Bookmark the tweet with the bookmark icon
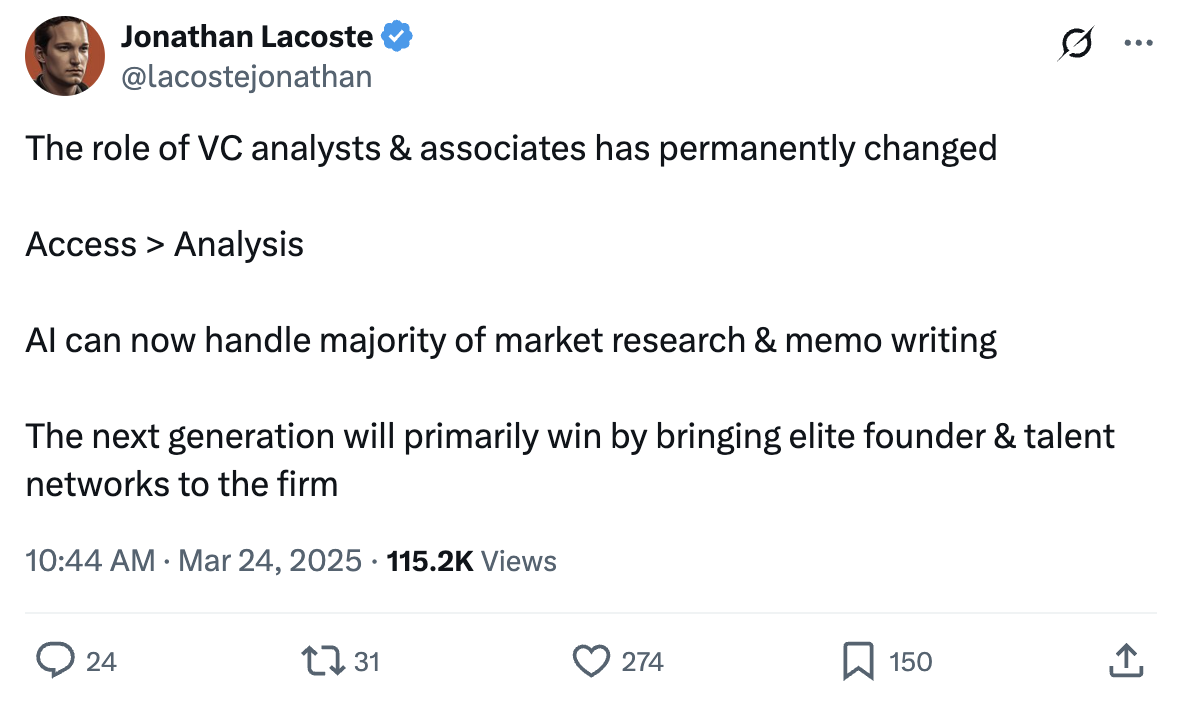 (x=858, y=660)
